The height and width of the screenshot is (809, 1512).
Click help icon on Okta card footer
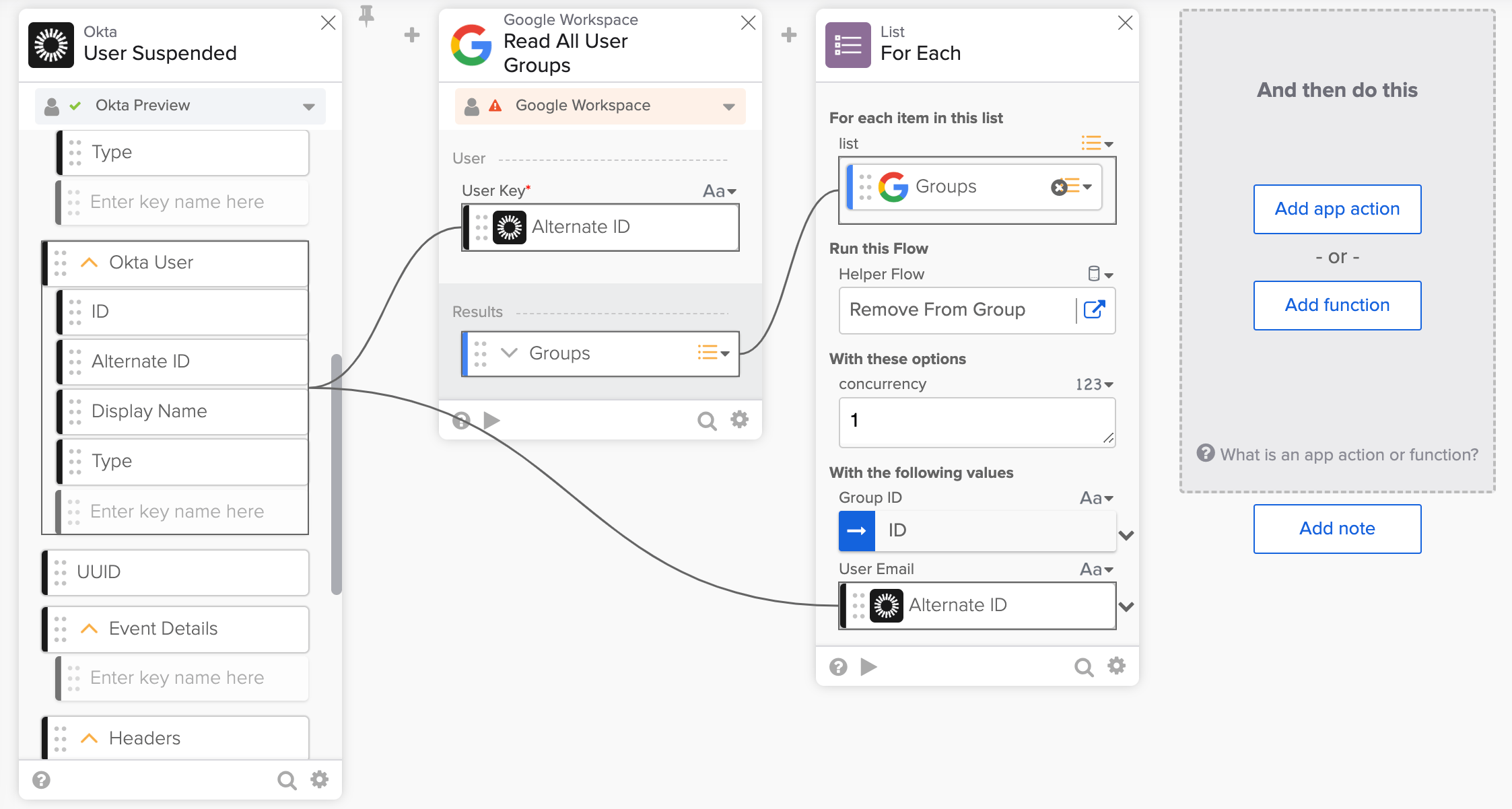coord(42,780)
